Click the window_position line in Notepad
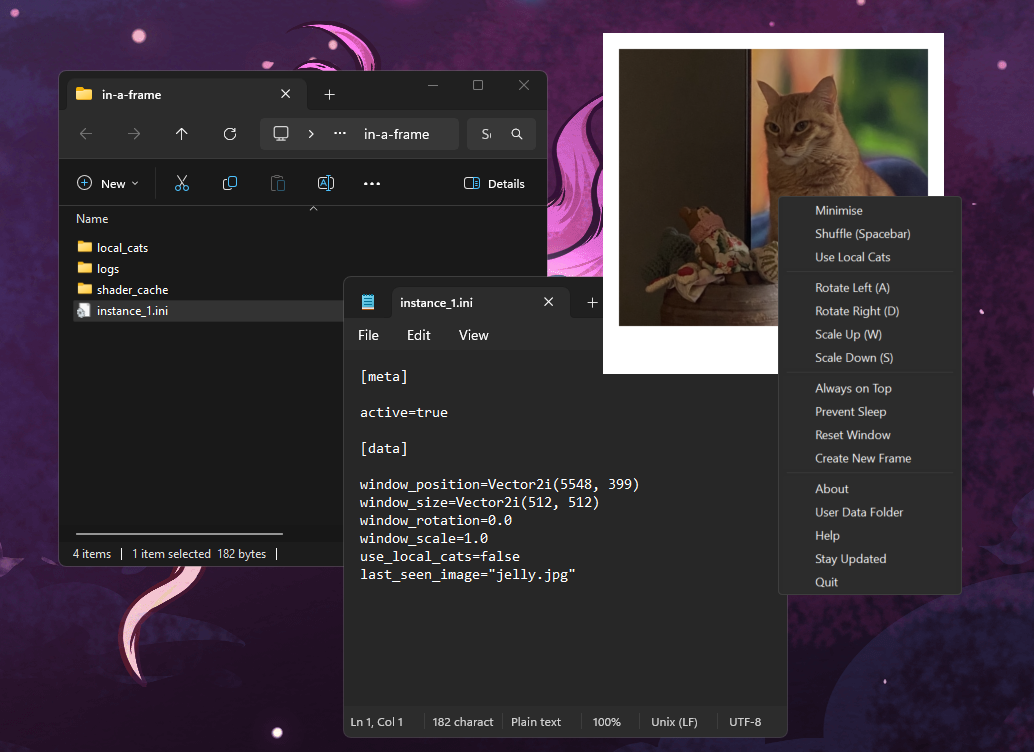The width and height of the screenshot is (1034, 752). 499,484
